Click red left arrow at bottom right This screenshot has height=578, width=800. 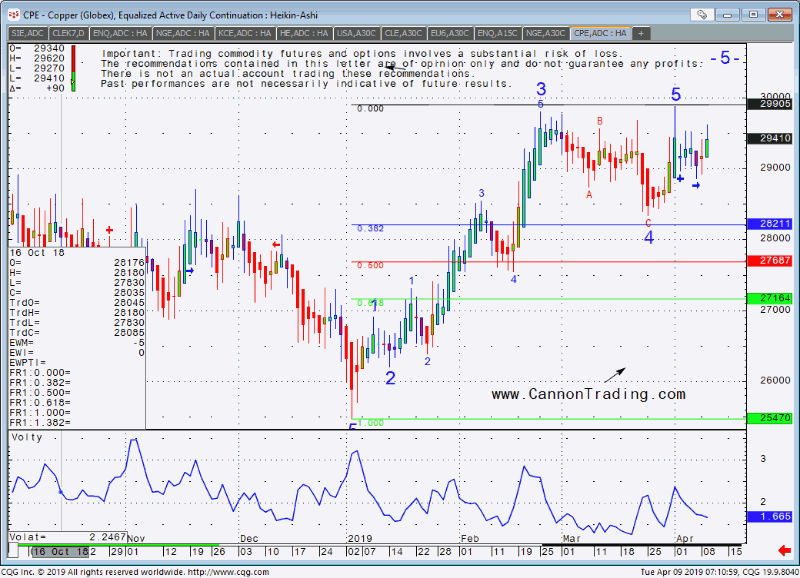[785, 551]
